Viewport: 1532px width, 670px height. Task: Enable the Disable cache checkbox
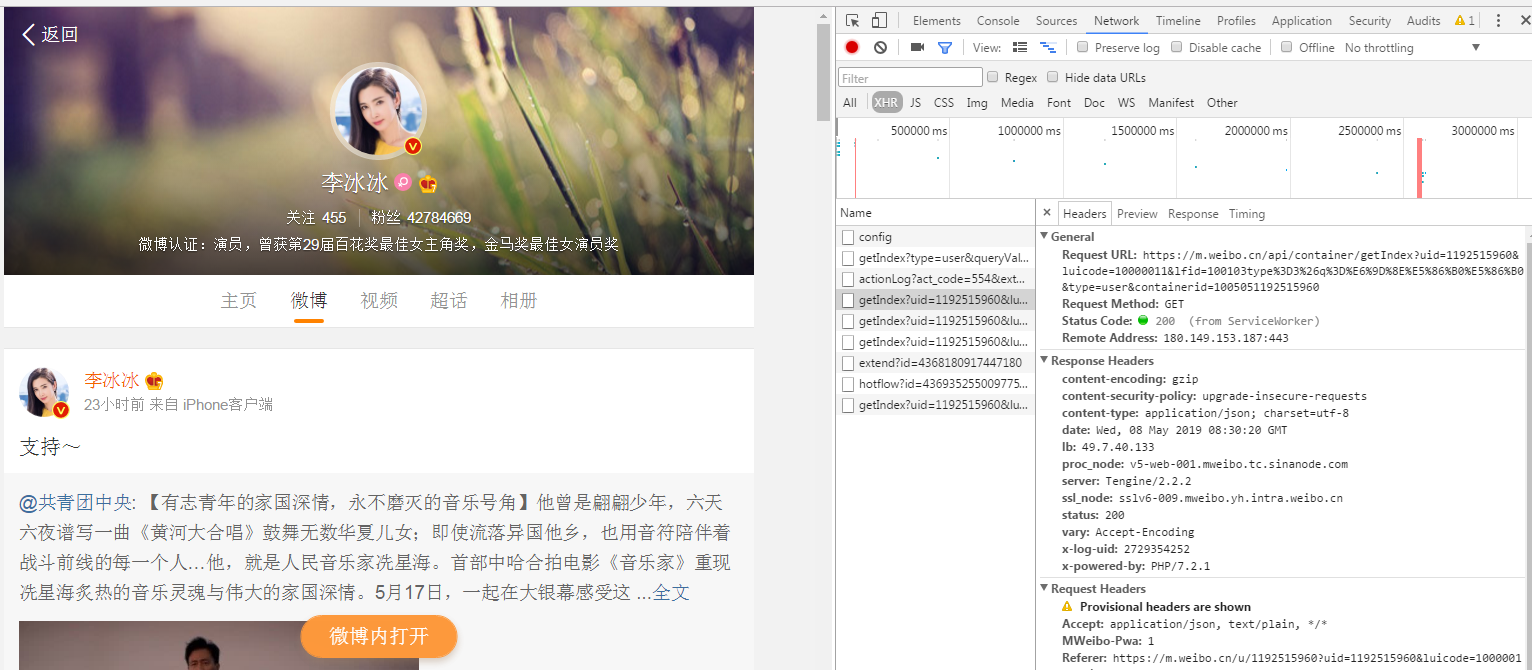point(1177,47)
